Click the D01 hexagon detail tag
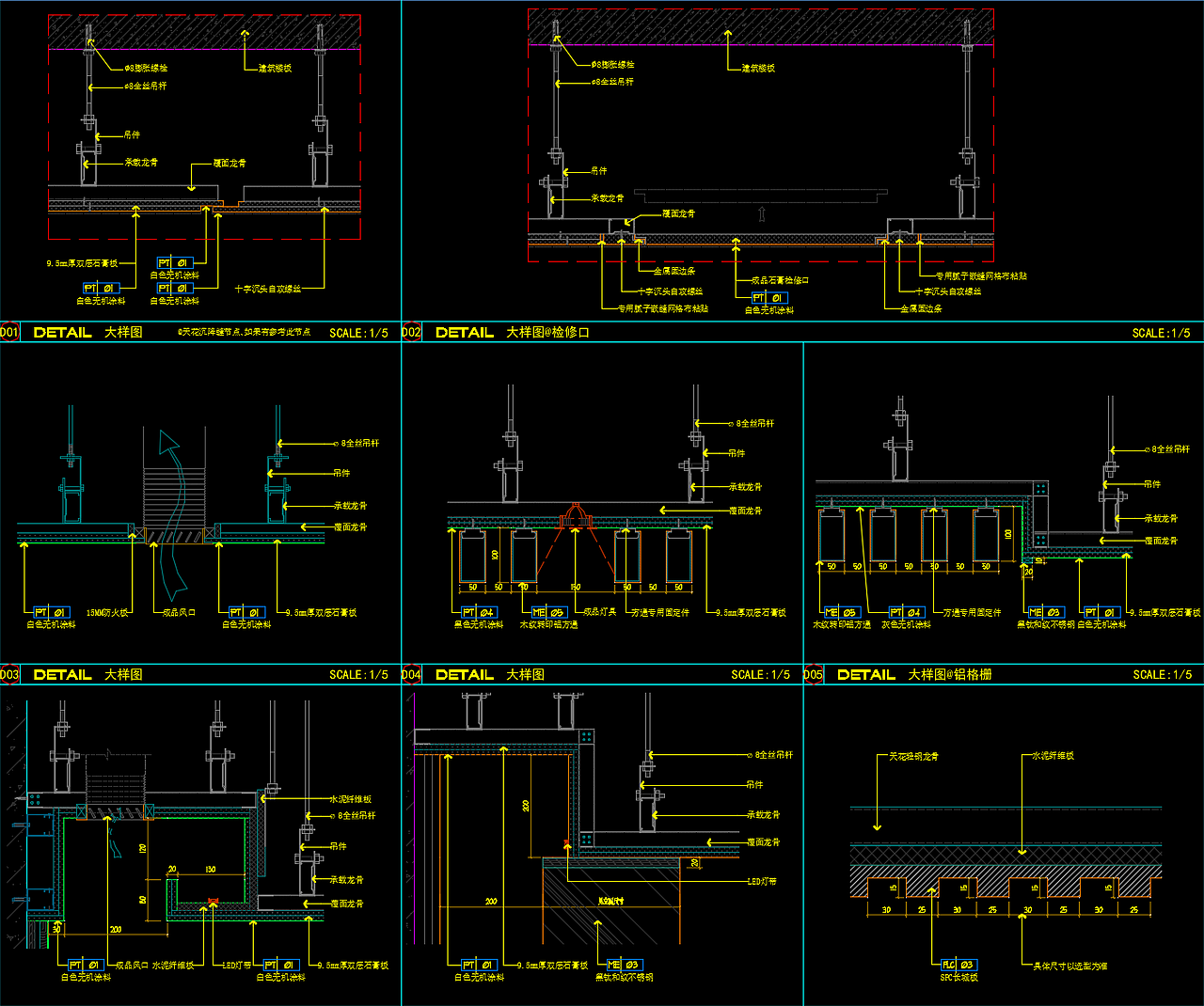This screenshot has width=1204, height=1006. [9, 332]
